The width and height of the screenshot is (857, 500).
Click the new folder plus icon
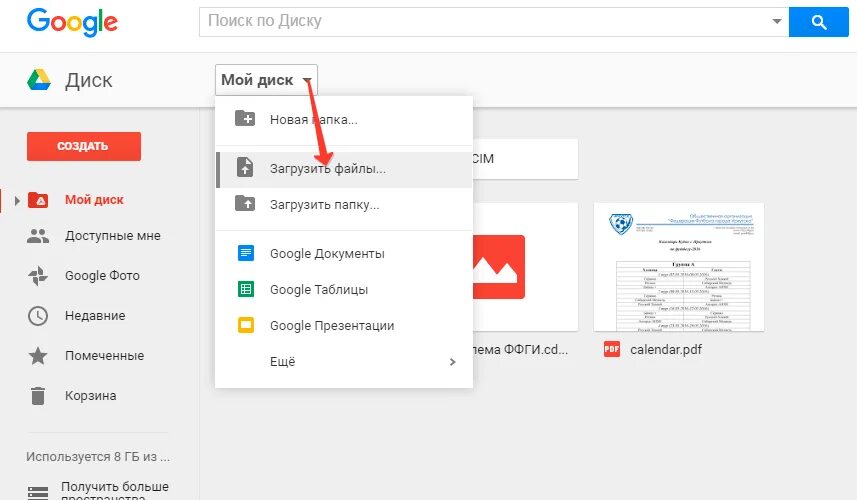click(245, 119)
